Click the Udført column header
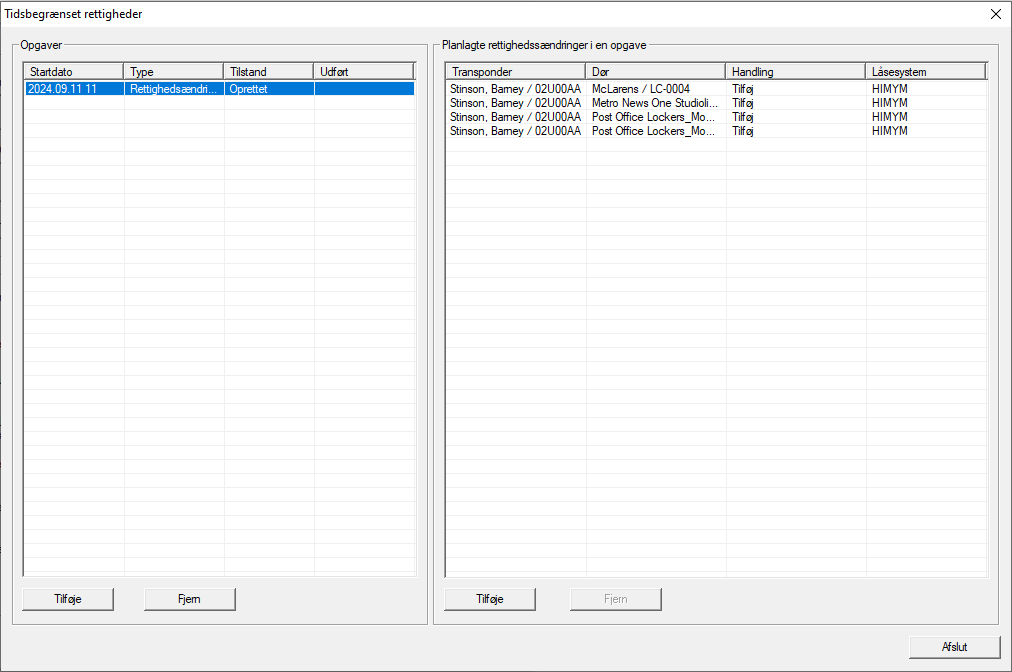Image resolution: width=1012 pixels, height=672 pixels. coord(363,72)
